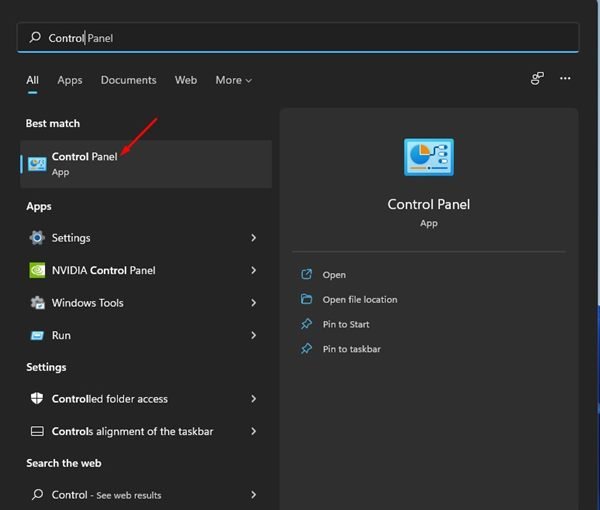Click the Controlled folder access shield icon
600x510 pixels.
(x=37, y=399)
